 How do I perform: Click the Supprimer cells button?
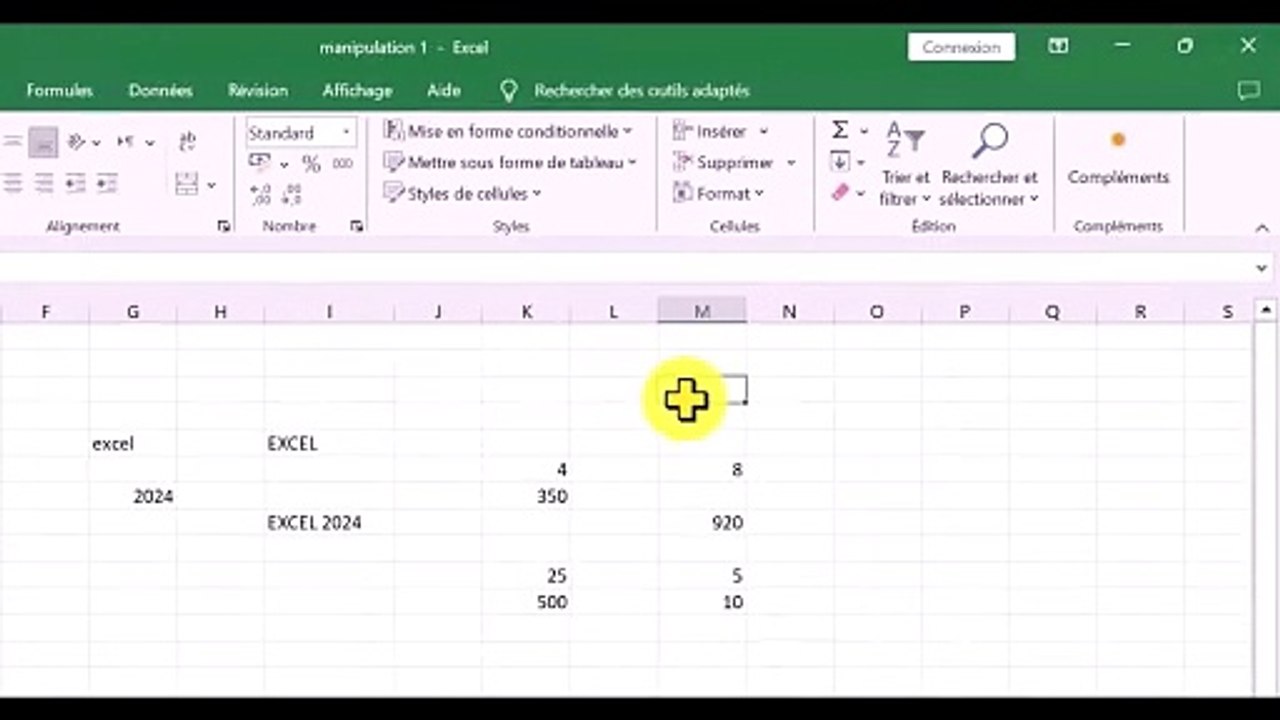(724, 162)
